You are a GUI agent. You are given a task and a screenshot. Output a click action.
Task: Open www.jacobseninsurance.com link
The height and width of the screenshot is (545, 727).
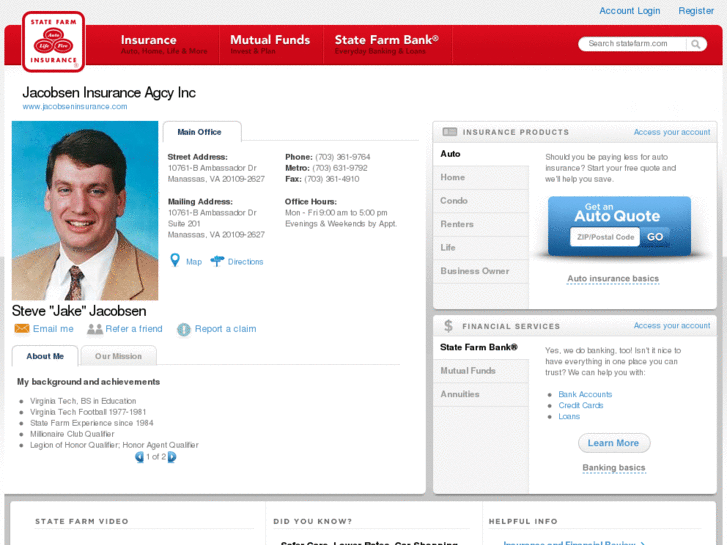click(75, 107)
